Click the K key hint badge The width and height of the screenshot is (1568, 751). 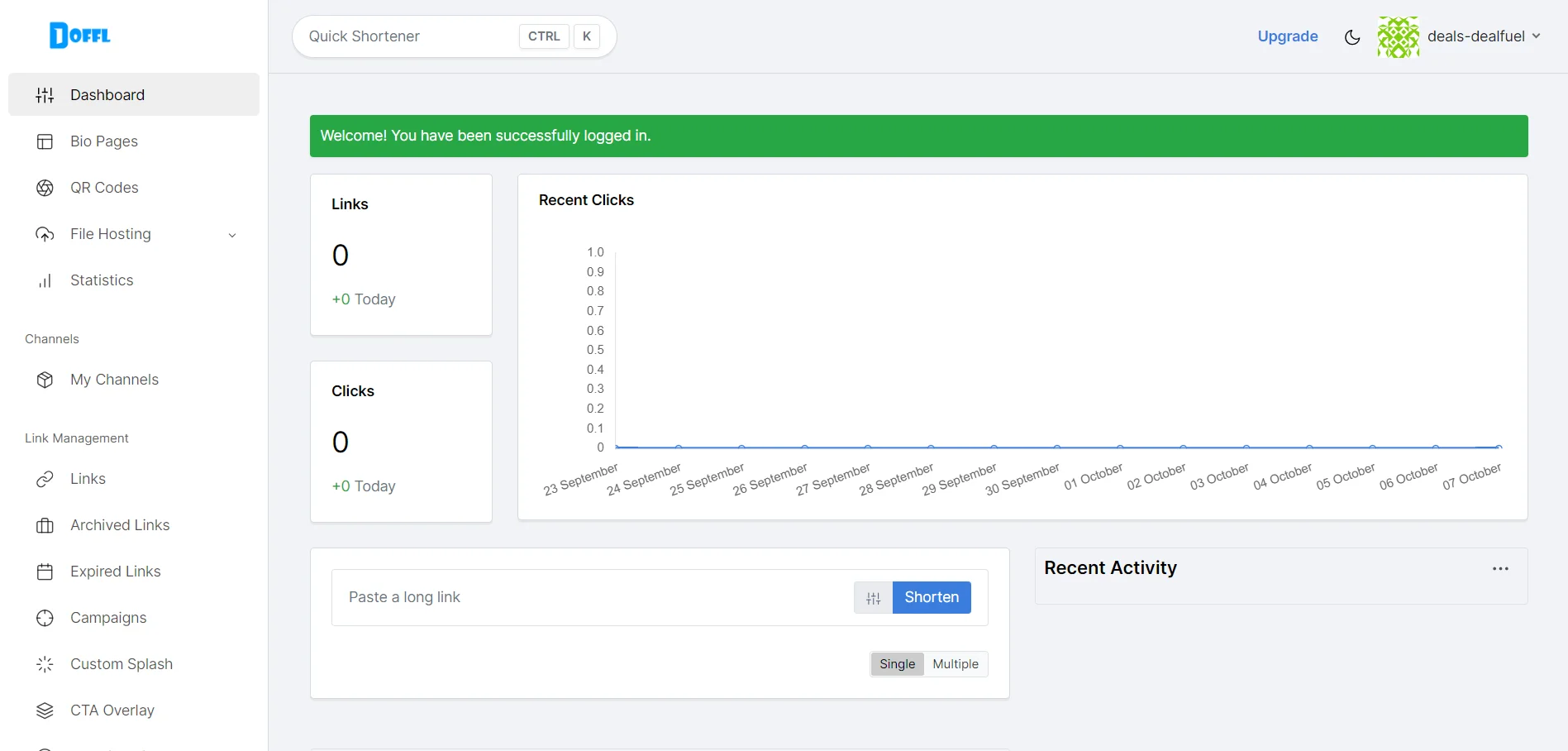pyautogui.click(x=587, y=36)
